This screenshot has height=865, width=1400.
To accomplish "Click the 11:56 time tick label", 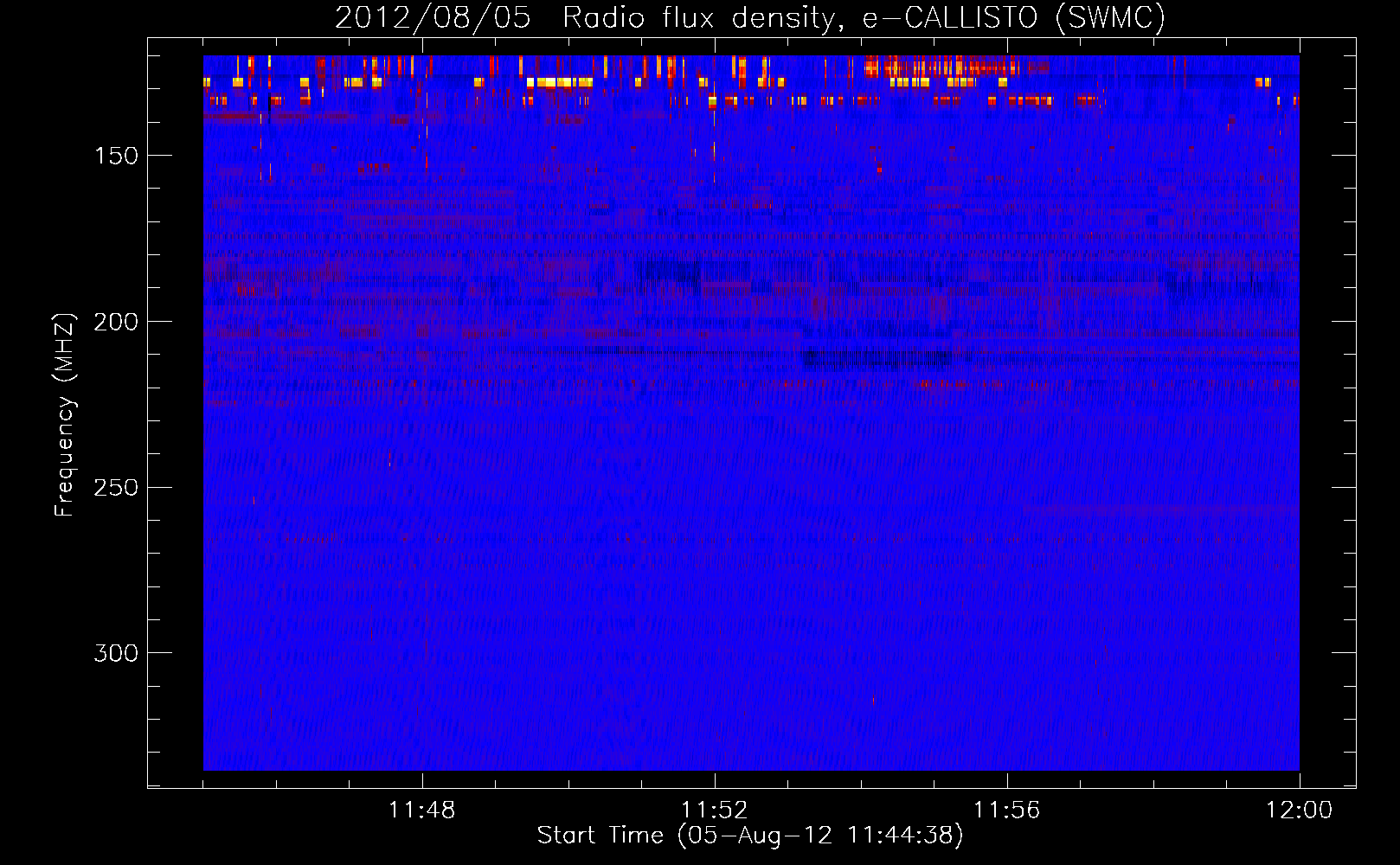I will pos(1007,811).
